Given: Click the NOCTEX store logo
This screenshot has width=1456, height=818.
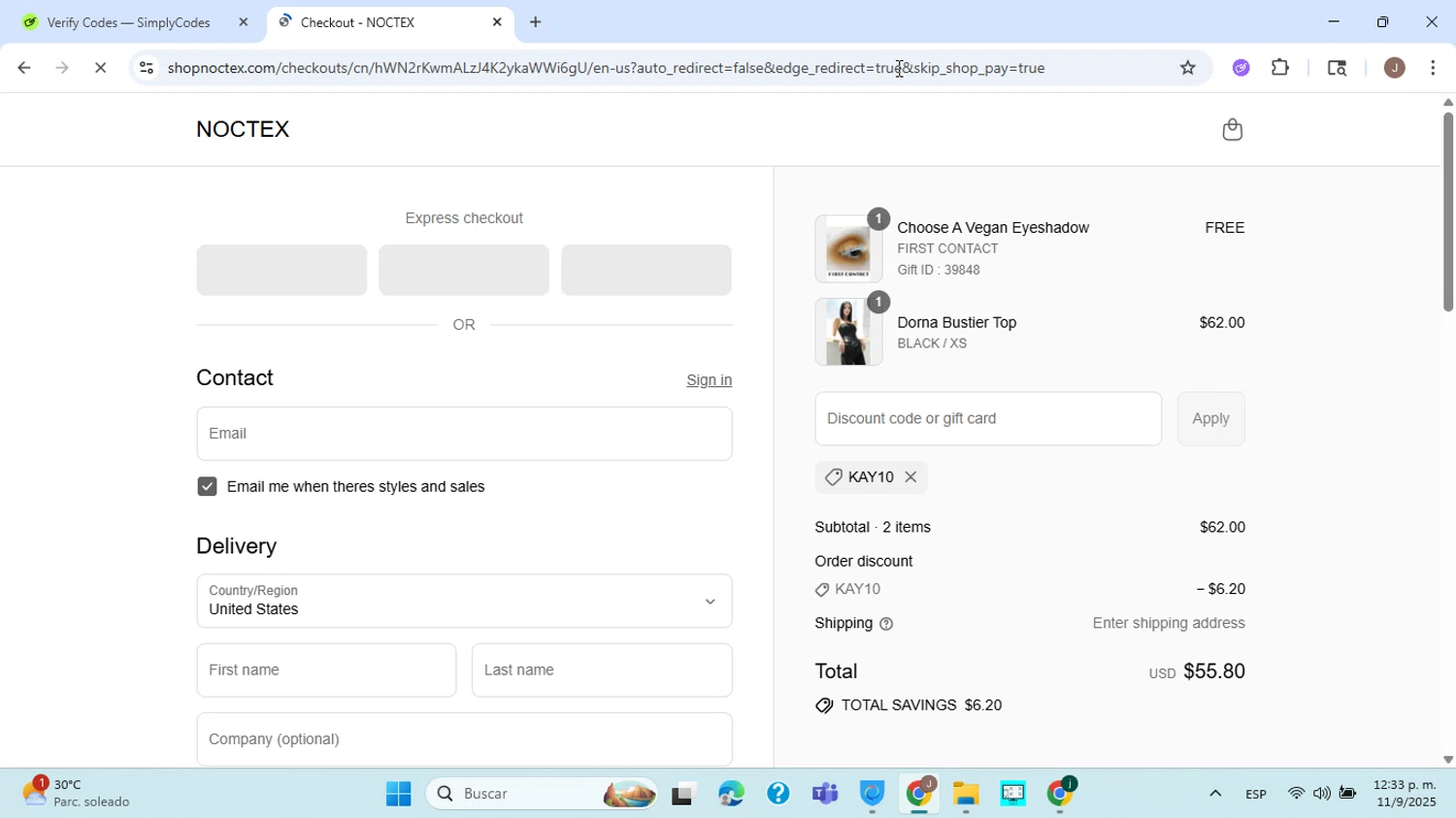Looking at the screenshot, I should tap(243, 129).
